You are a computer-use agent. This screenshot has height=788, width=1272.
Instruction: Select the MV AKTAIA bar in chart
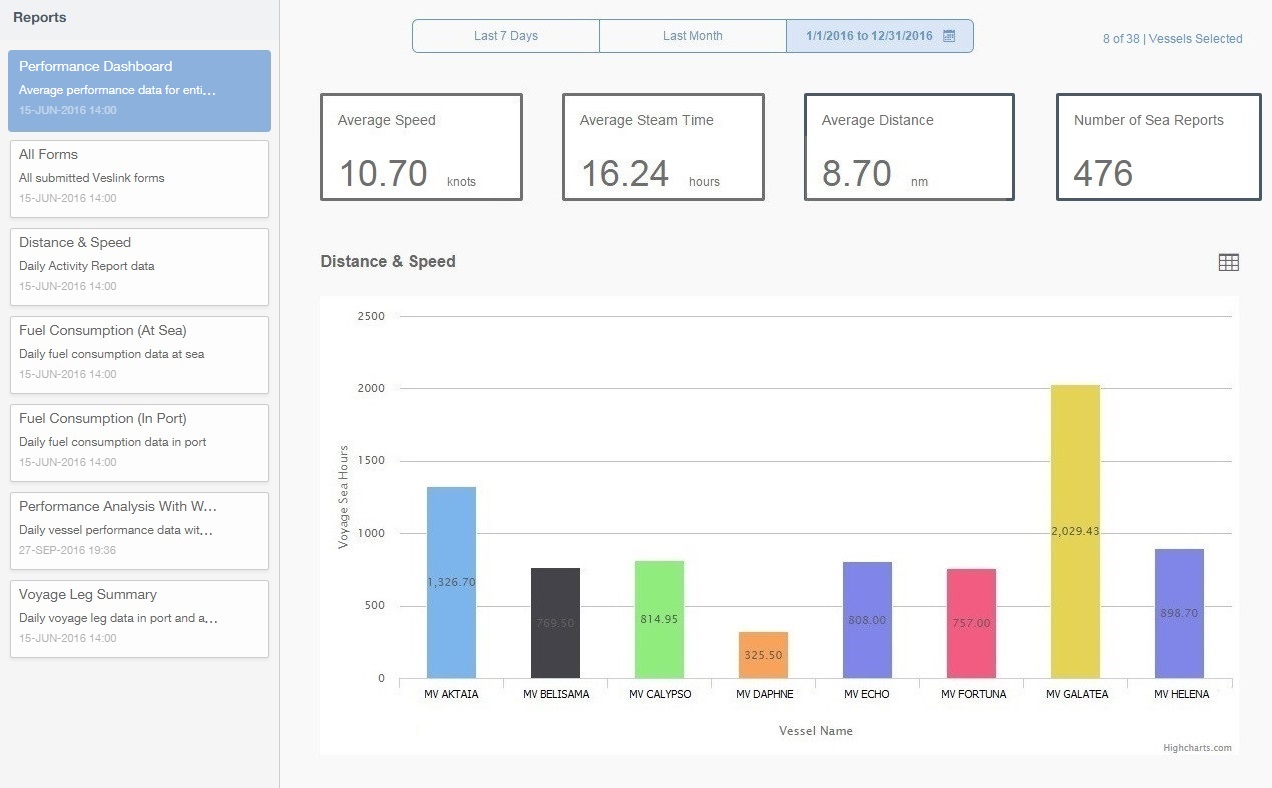pos(452,580)
